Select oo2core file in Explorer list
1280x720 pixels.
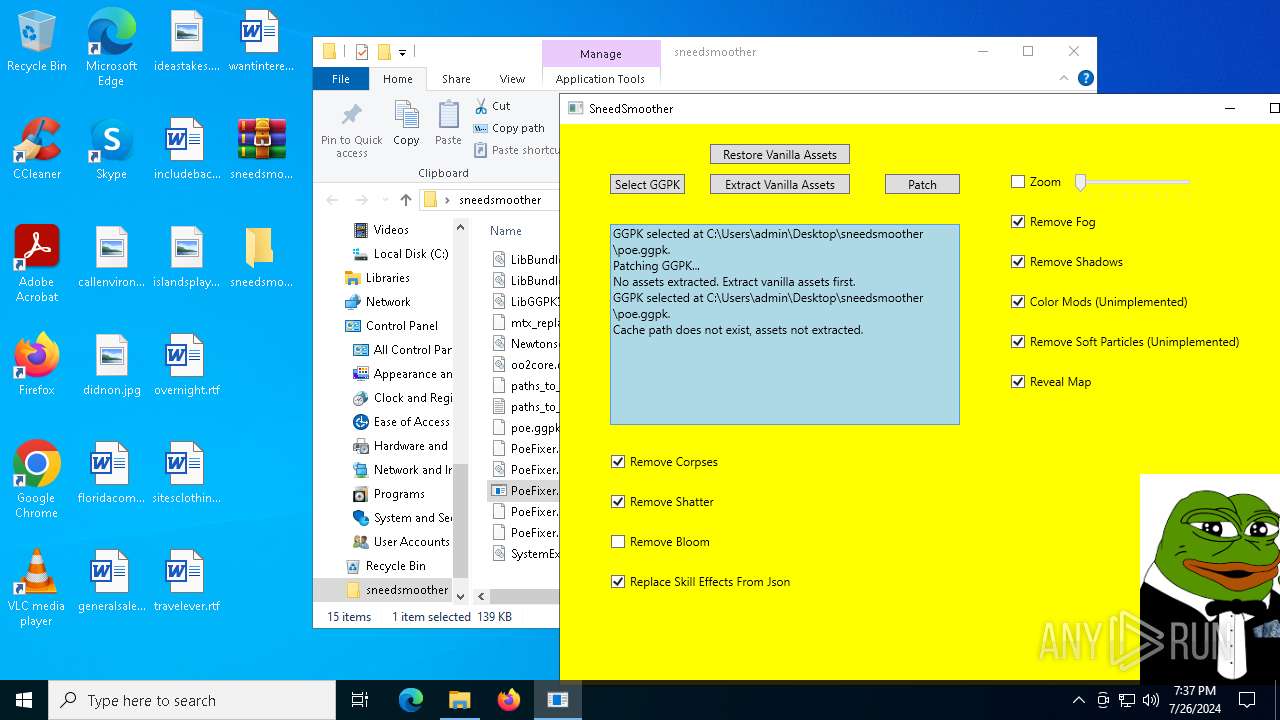(526, 365)
